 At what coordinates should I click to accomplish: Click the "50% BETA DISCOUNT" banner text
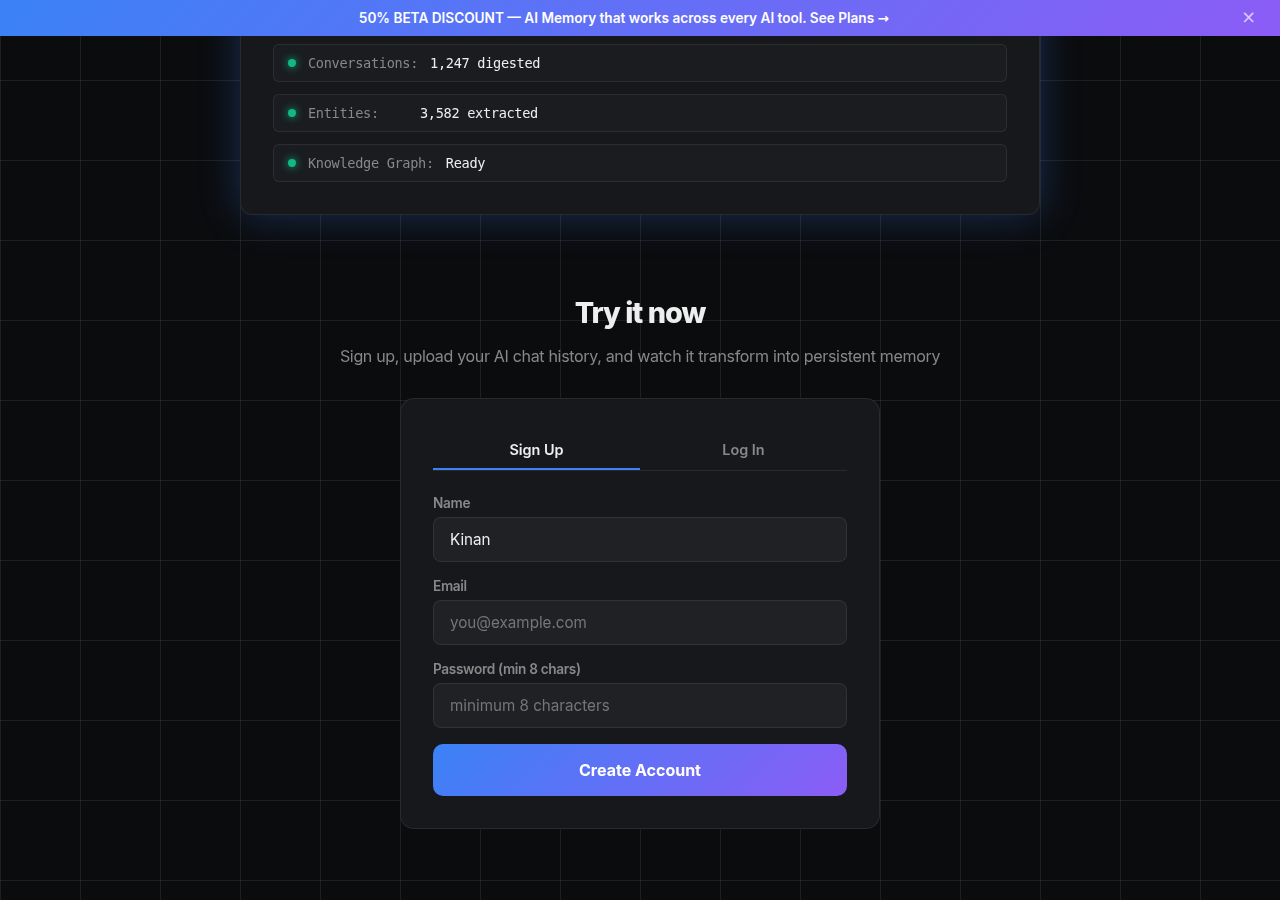pyautogui.click(x=431, y=18)
